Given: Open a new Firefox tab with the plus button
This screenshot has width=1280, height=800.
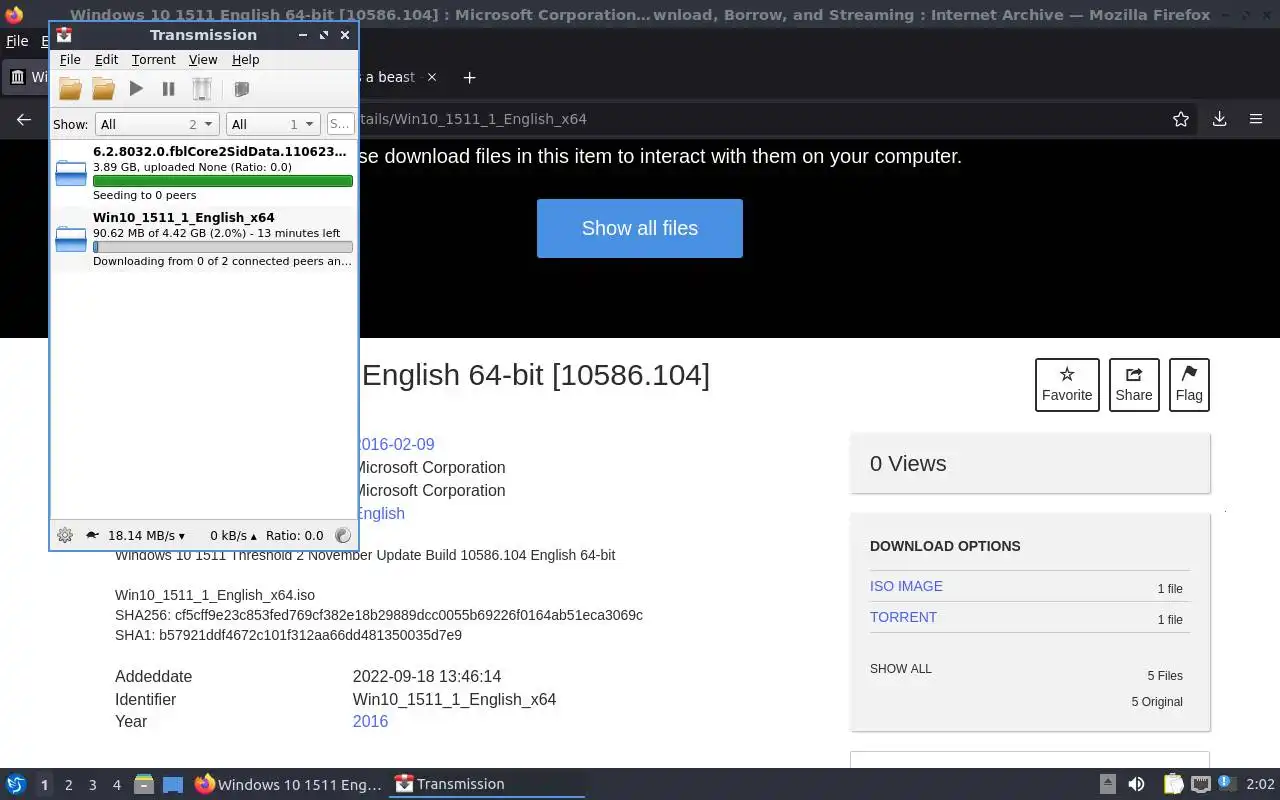Looking at the screenshot, I should coord(469,77).
